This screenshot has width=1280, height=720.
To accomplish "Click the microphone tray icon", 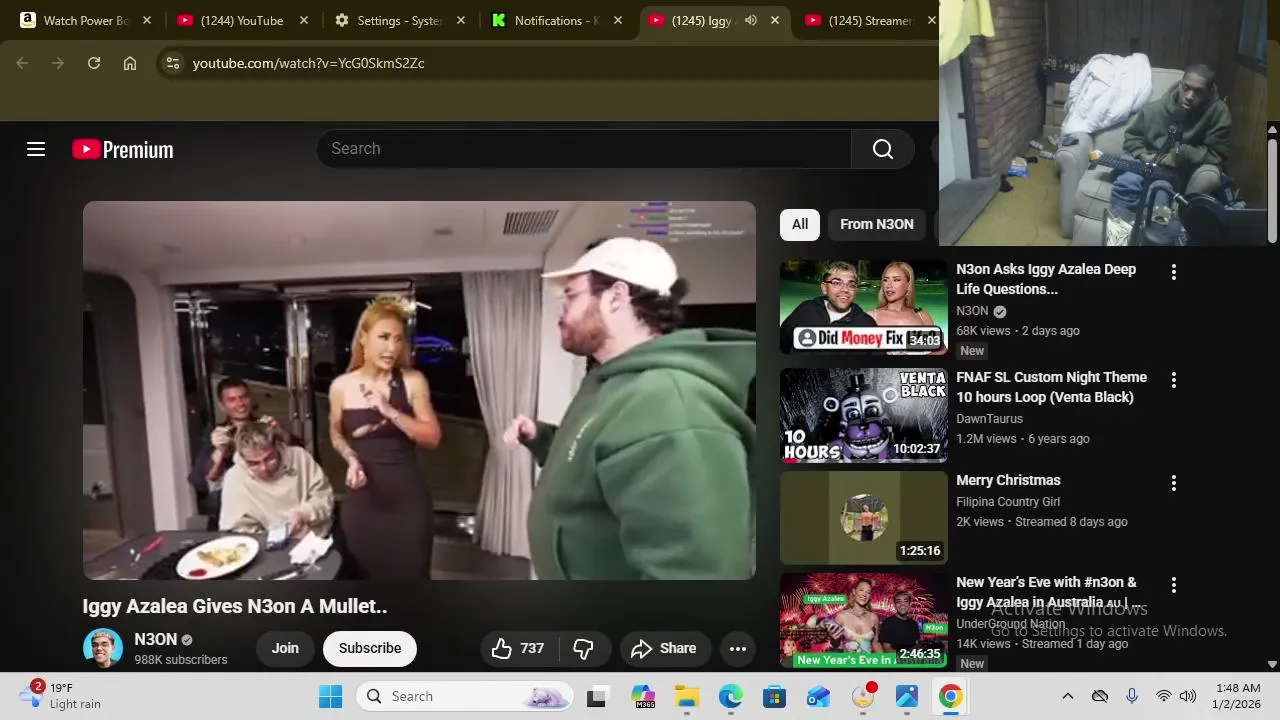I will 1131,696.
